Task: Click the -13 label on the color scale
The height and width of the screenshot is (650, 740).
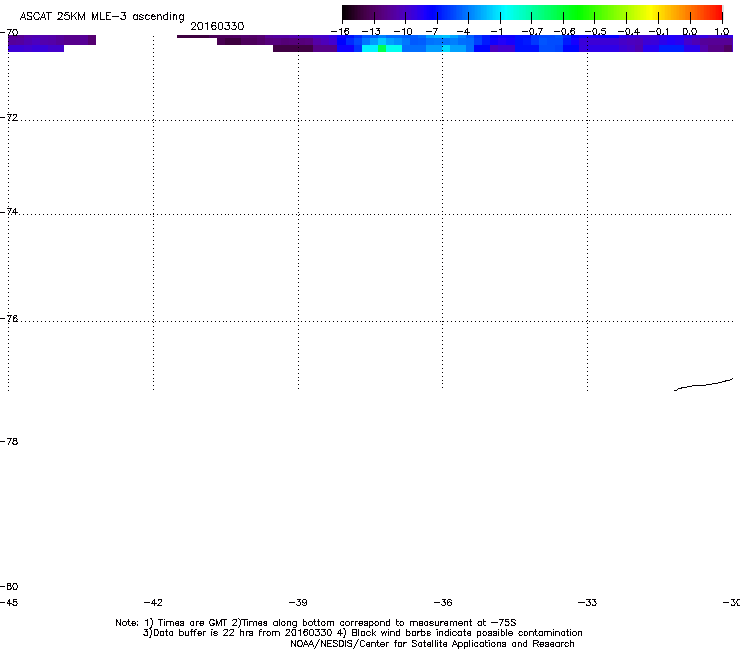Action: pyautogui.click(x=371, y=32)
